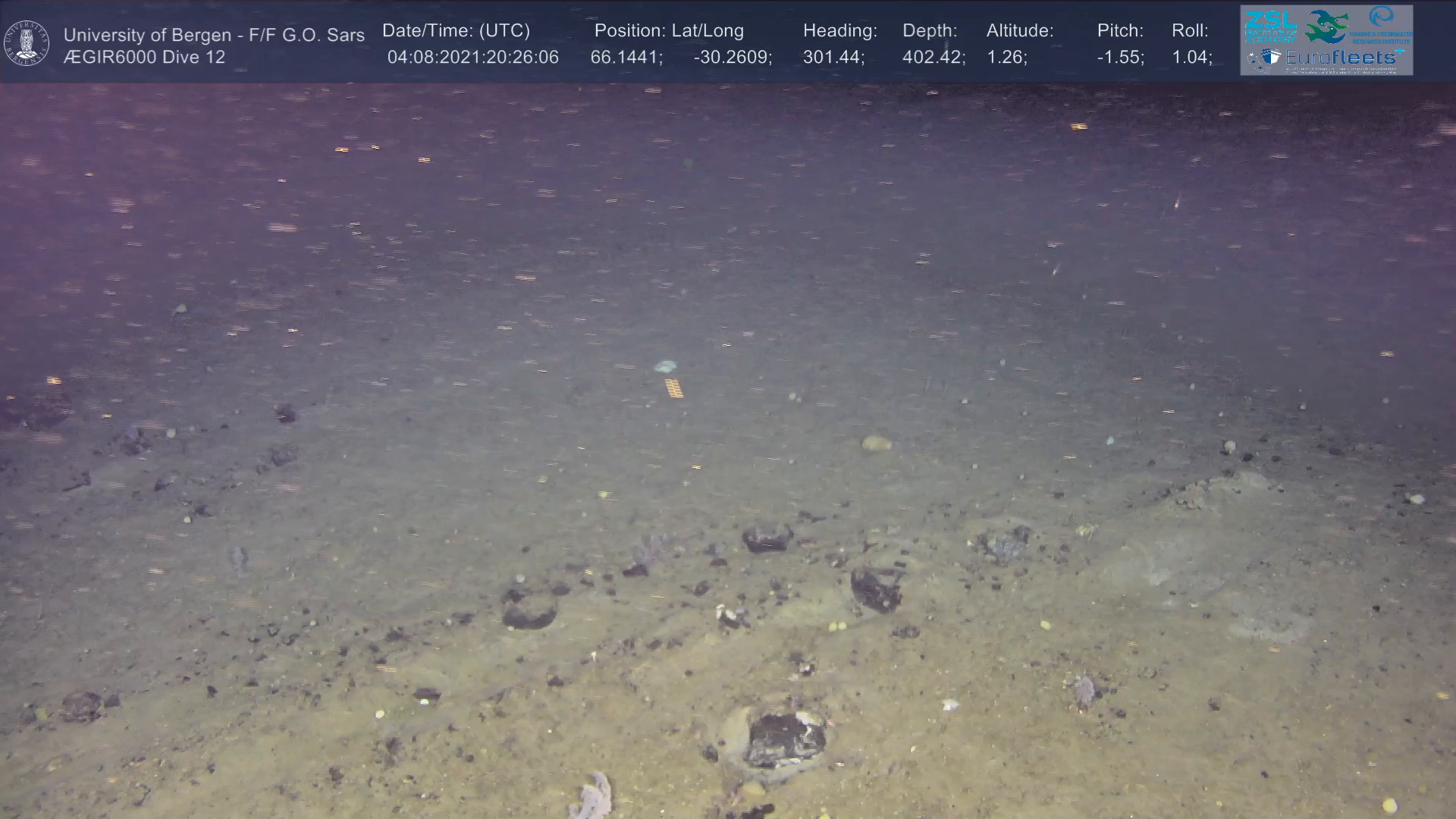The height and width of the screenshot is (819, 1456).
Task: Click the 'Position: Lat/Long' header
Action: (x=669, y=30)
